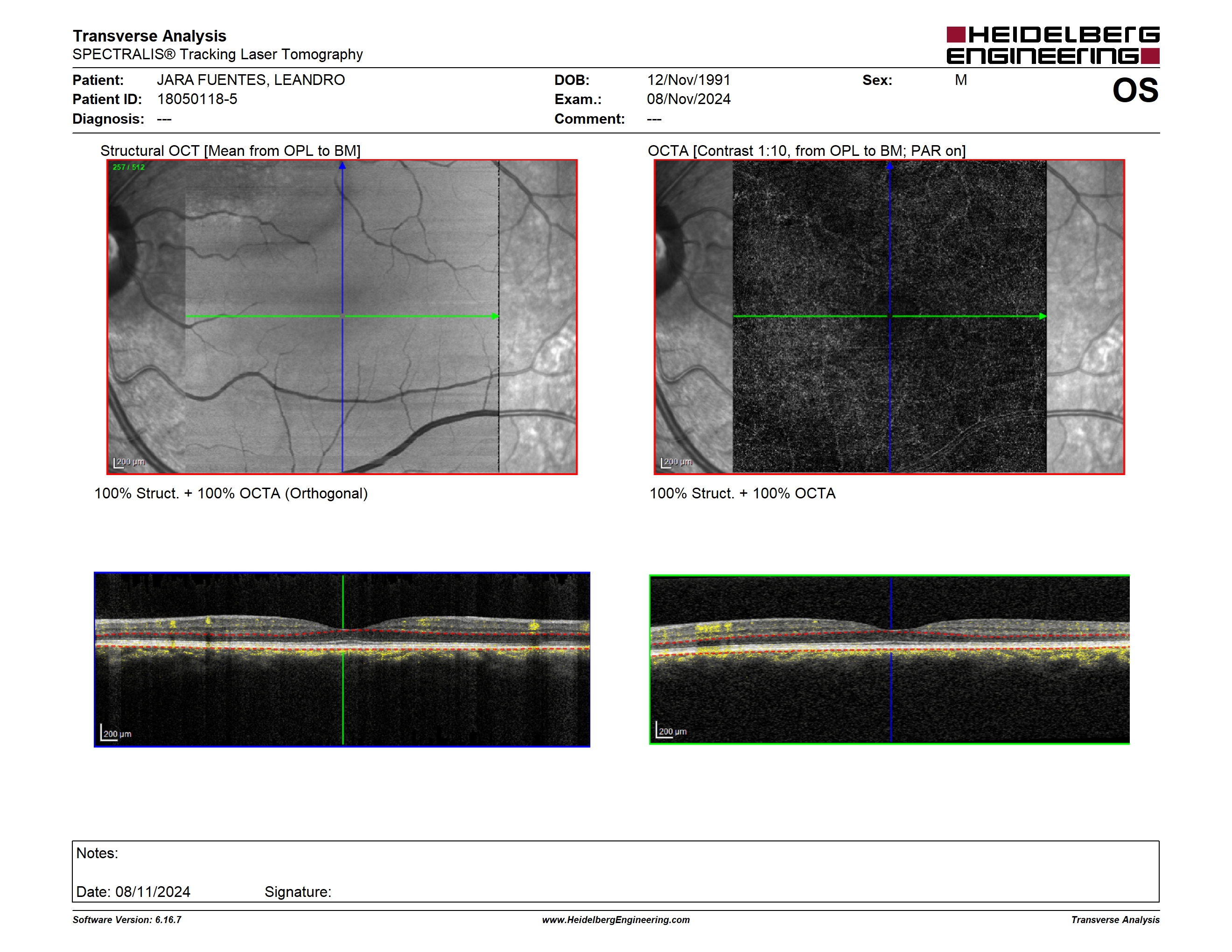Click exam date 08/Nov/2024
The height and width of the screenshot is (952, 1232).
(x=688, y=99)
